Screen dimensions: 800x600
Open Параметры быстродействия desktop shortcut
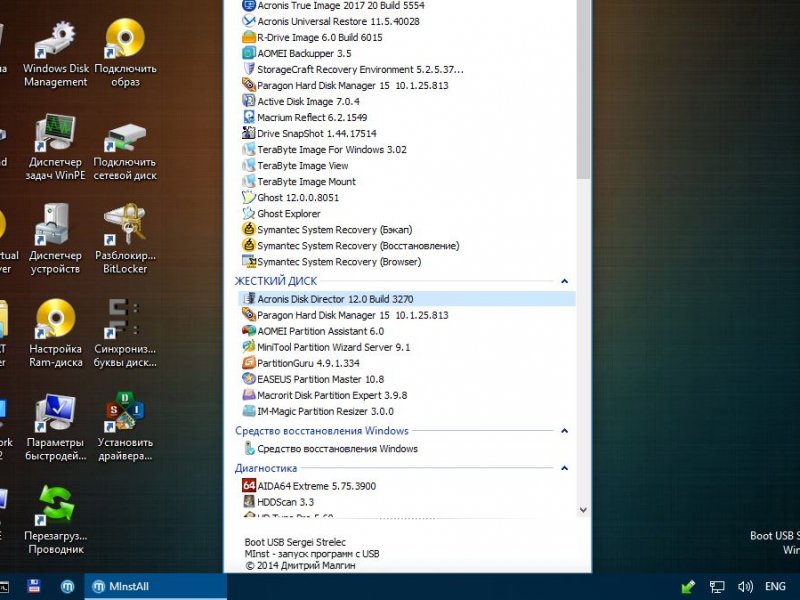(x=56, y=428)
